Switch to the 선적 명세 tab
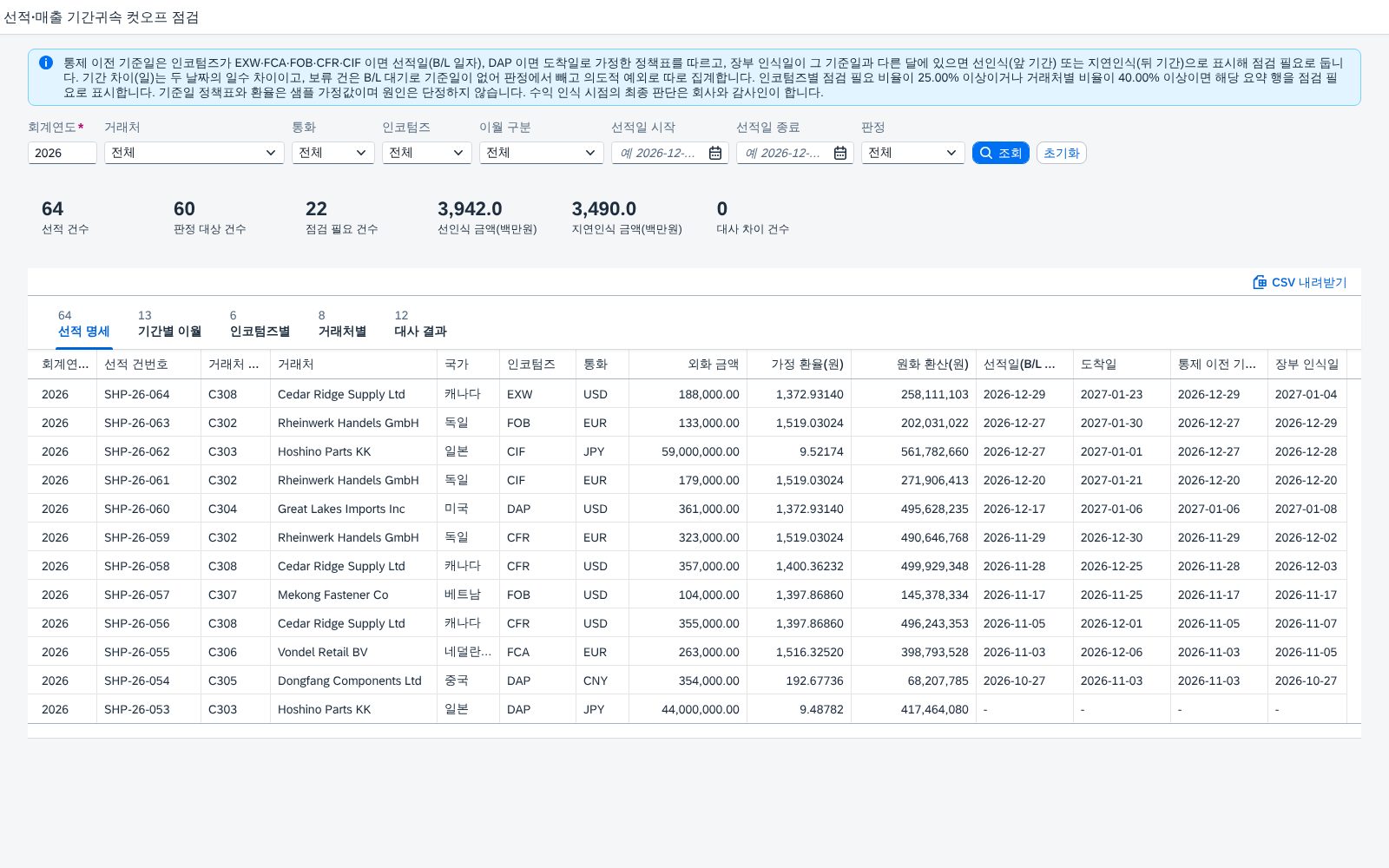 [x=83, y=325]
